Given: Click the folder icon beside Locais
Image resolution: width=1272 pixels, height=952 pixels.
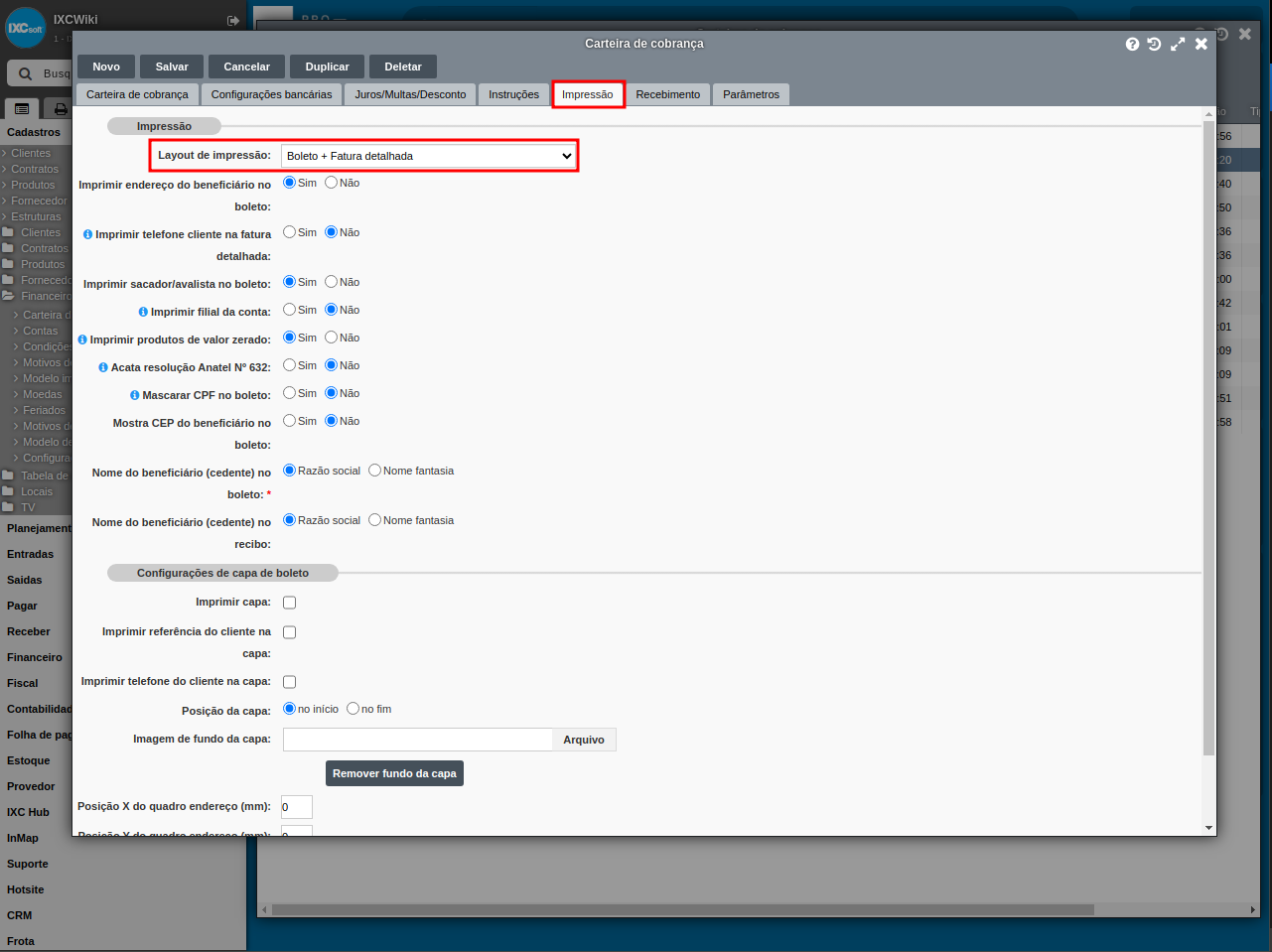Looking at the screenshot, I should click(8, 491).
